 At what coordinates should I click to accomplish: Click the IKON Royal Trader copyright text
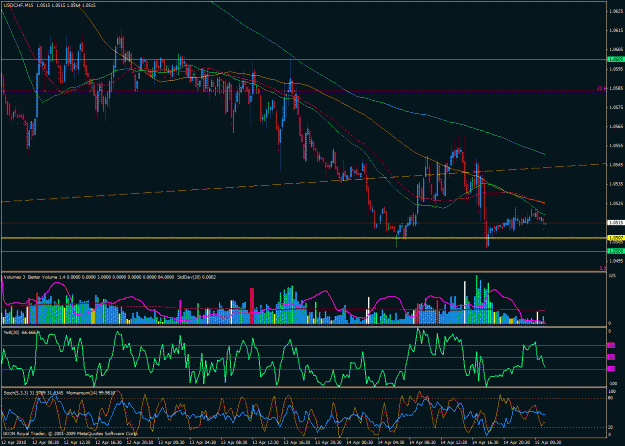click(x=70, y=433)
